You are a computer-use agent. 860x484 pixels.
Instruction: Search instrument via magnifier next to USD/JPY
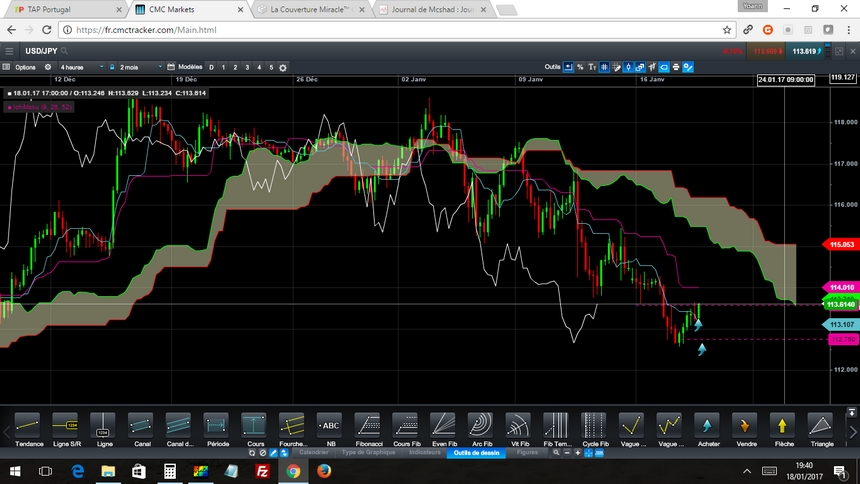(x=65, y=51)
